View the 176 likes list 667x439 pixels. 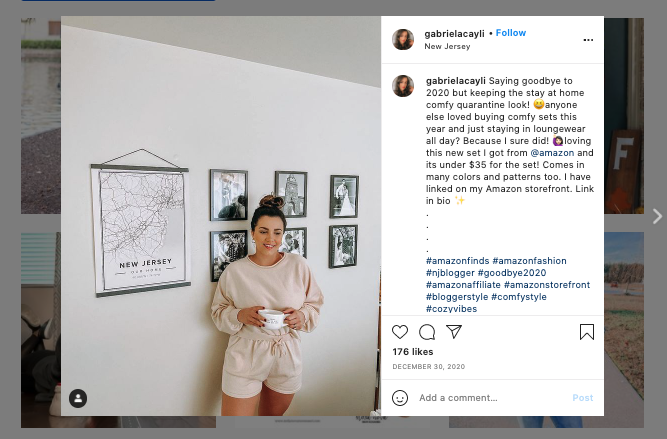coord(413,352)
